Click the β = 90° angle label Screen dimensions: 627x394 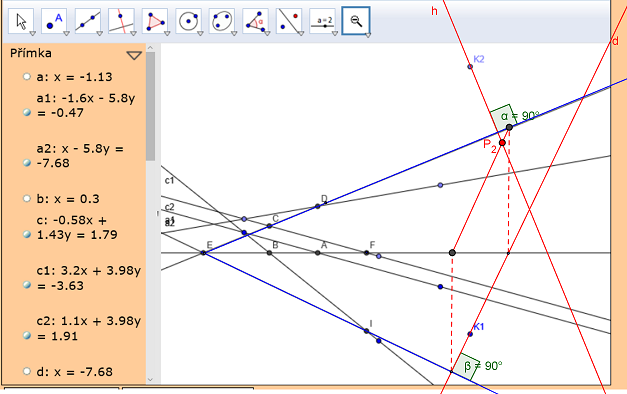pyautogui.click(x=483, y=366)
